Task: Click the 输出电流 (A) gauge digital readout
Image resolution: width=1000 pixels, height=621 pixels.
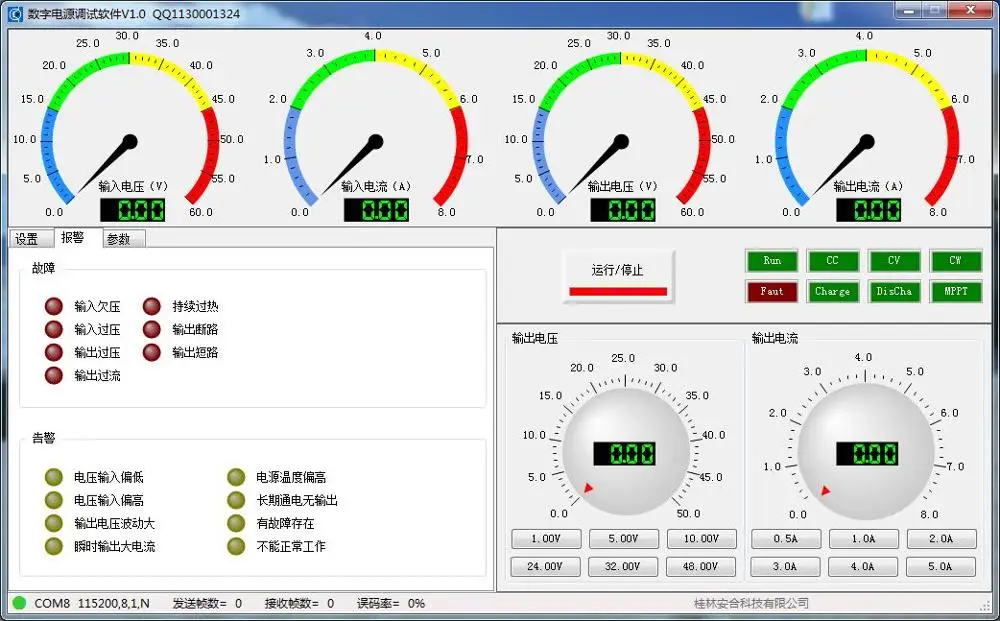Action: [x=869, y=210]
